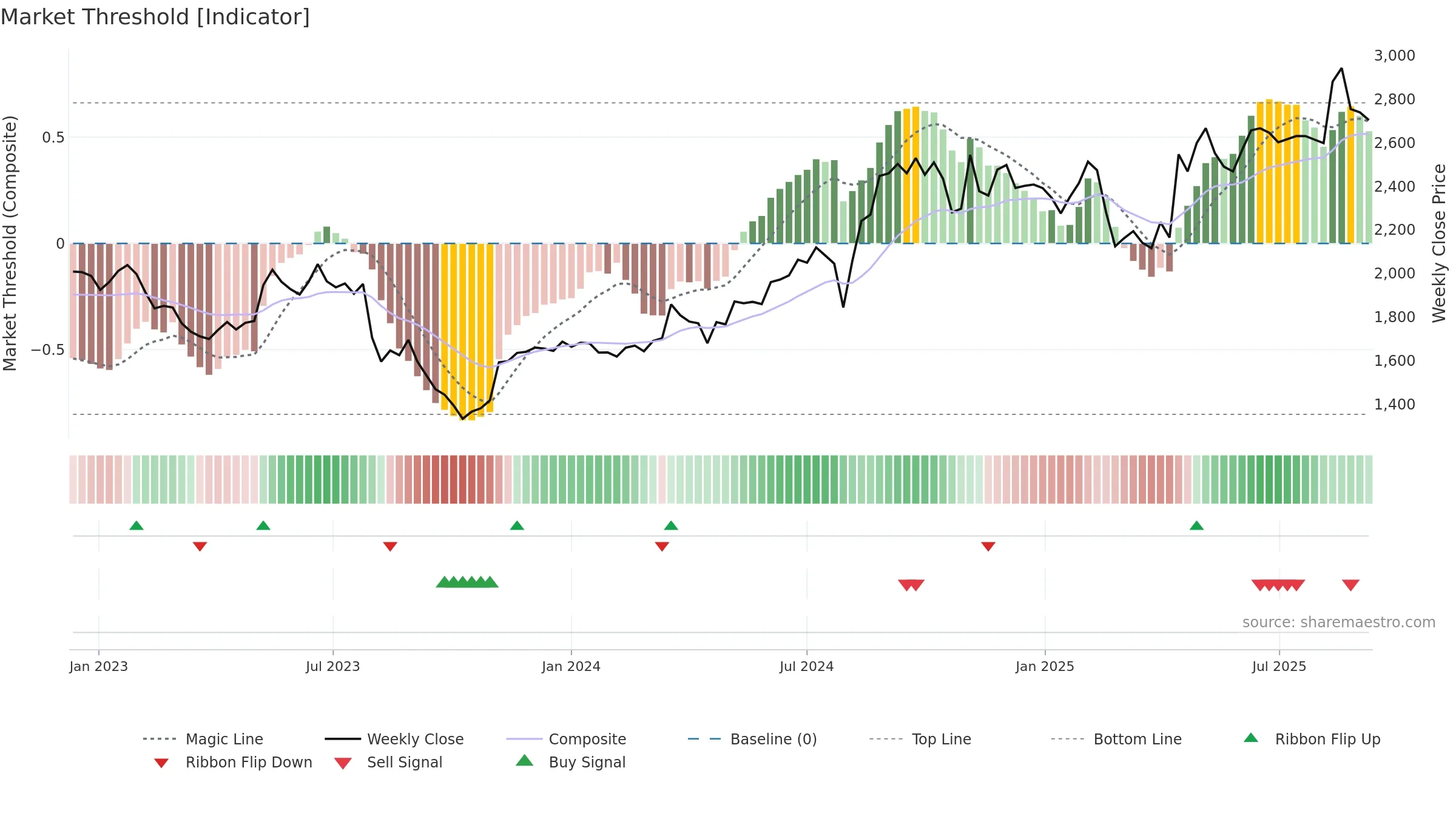Click the 2,600 price axis tick
This screenshot has height=819, width=1456.
click(x=1395, y=143)
